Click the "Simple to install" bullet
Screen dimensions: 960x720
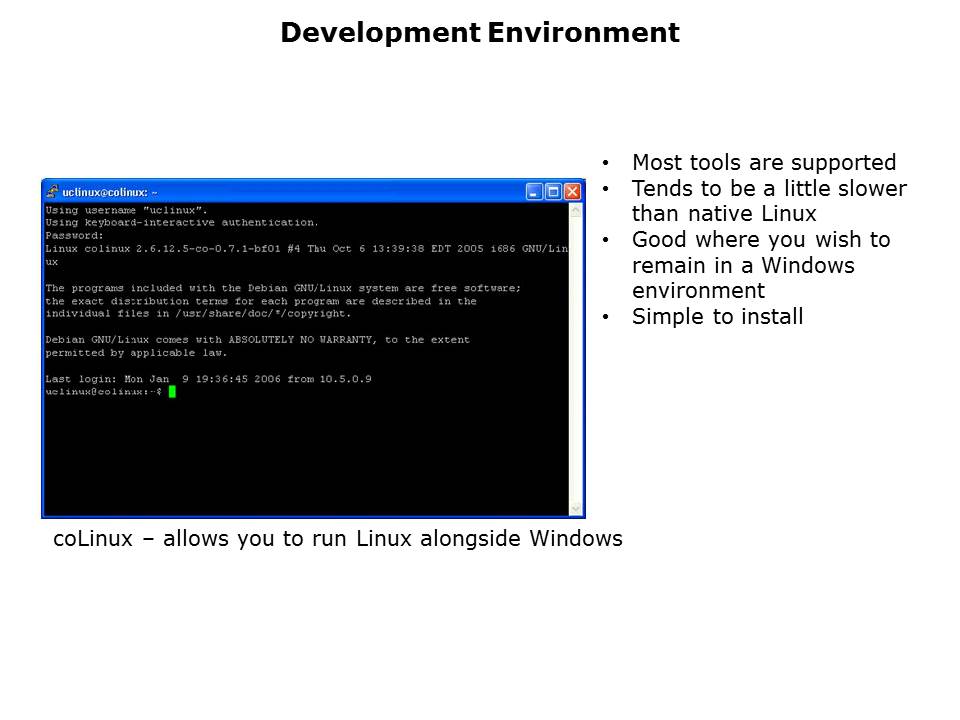[717, 317]
